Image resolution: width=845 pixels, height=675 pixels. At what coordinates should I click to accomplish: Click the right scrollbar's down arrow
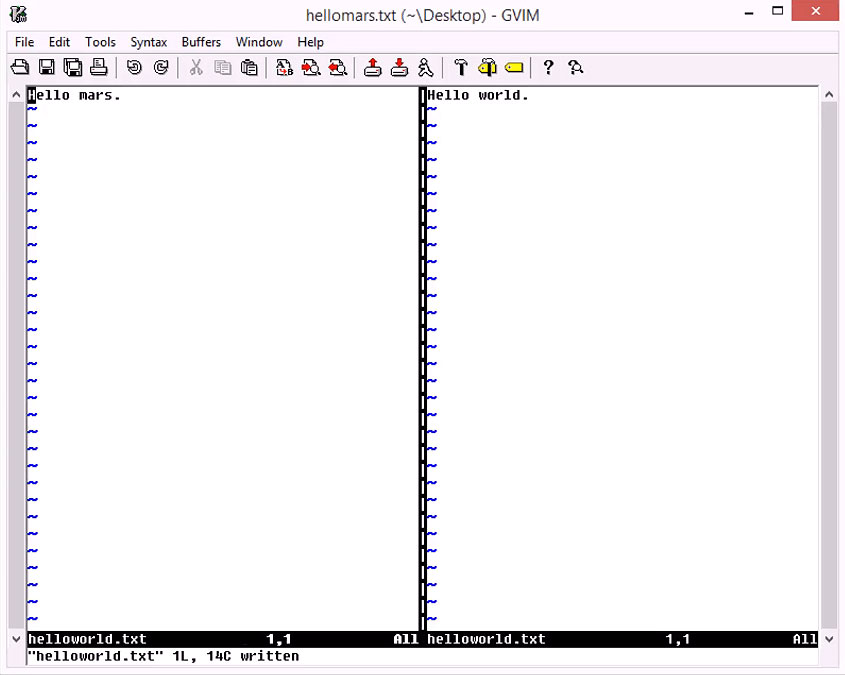coord(829,638)
